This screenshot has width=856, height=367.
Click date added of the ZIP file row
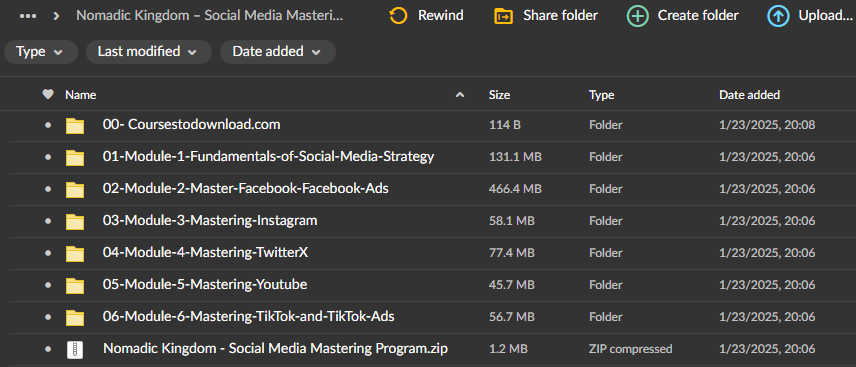click(x=767, y=349)
